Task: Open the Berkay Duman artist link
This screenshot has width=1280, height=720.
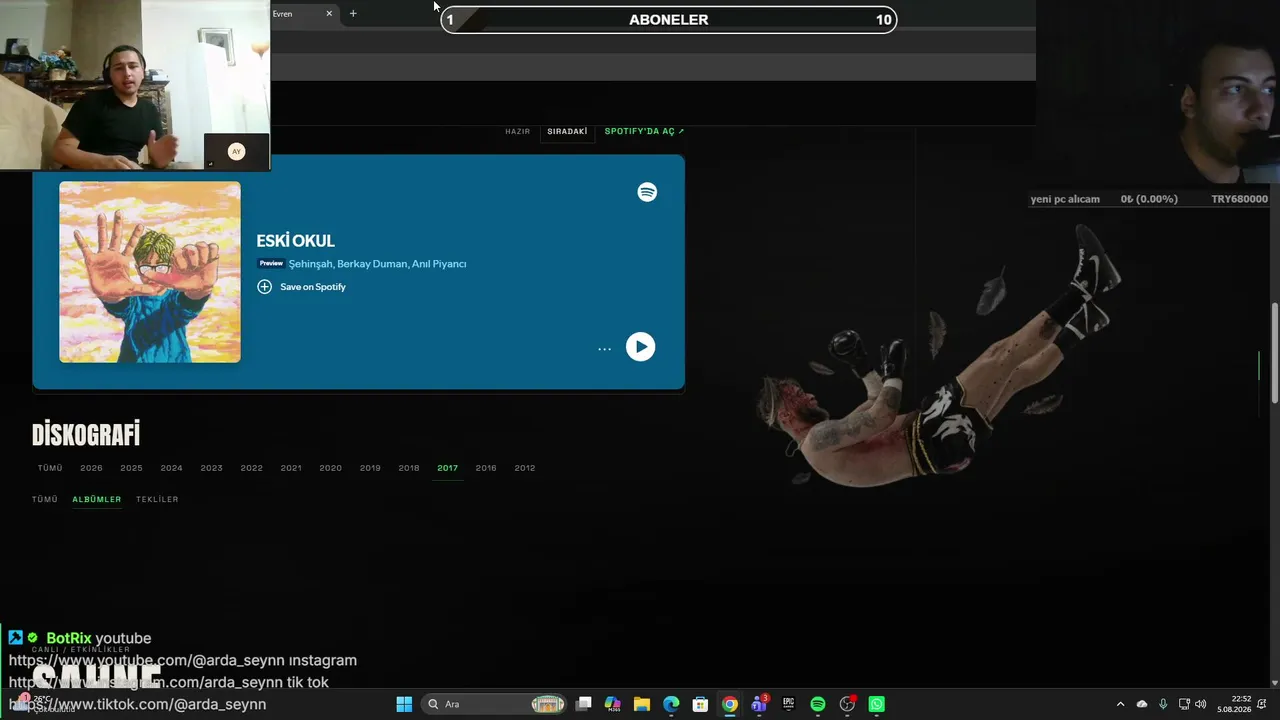Action: [372, 264]
